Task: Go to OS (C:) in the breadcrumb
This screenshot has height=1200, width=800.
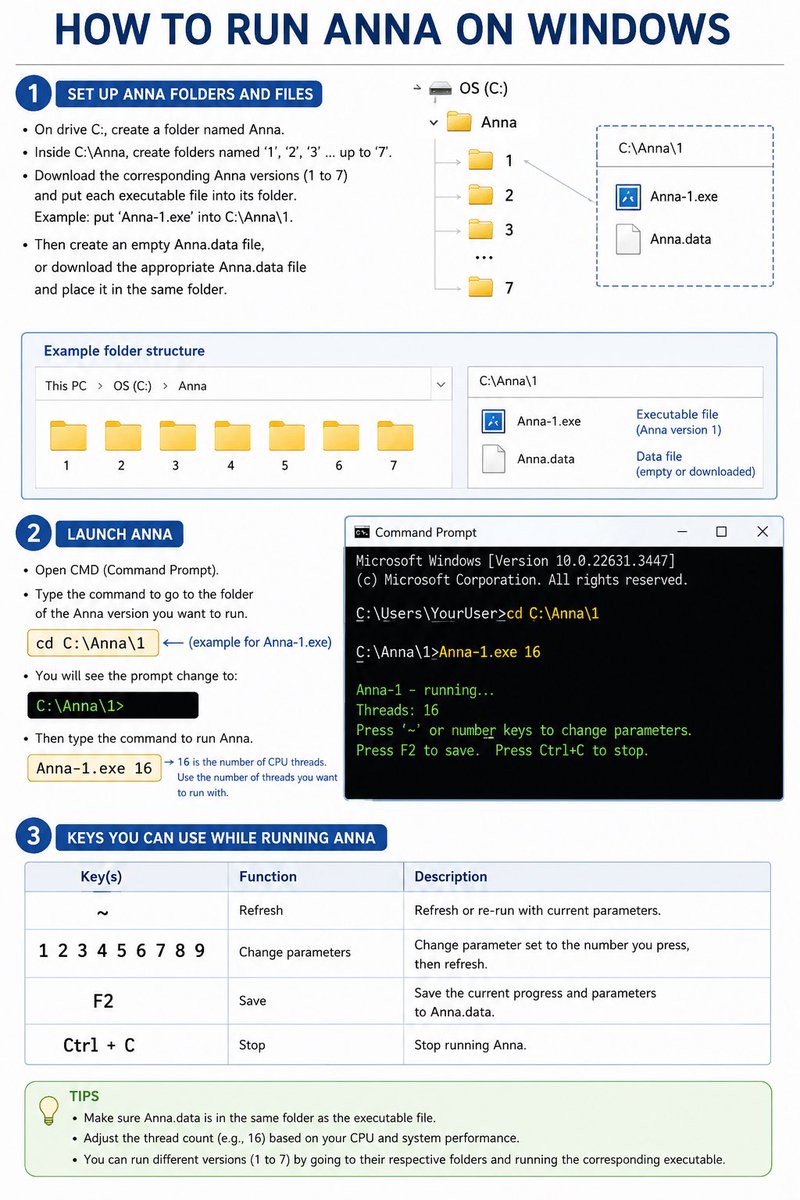Action: coord(132,386)
